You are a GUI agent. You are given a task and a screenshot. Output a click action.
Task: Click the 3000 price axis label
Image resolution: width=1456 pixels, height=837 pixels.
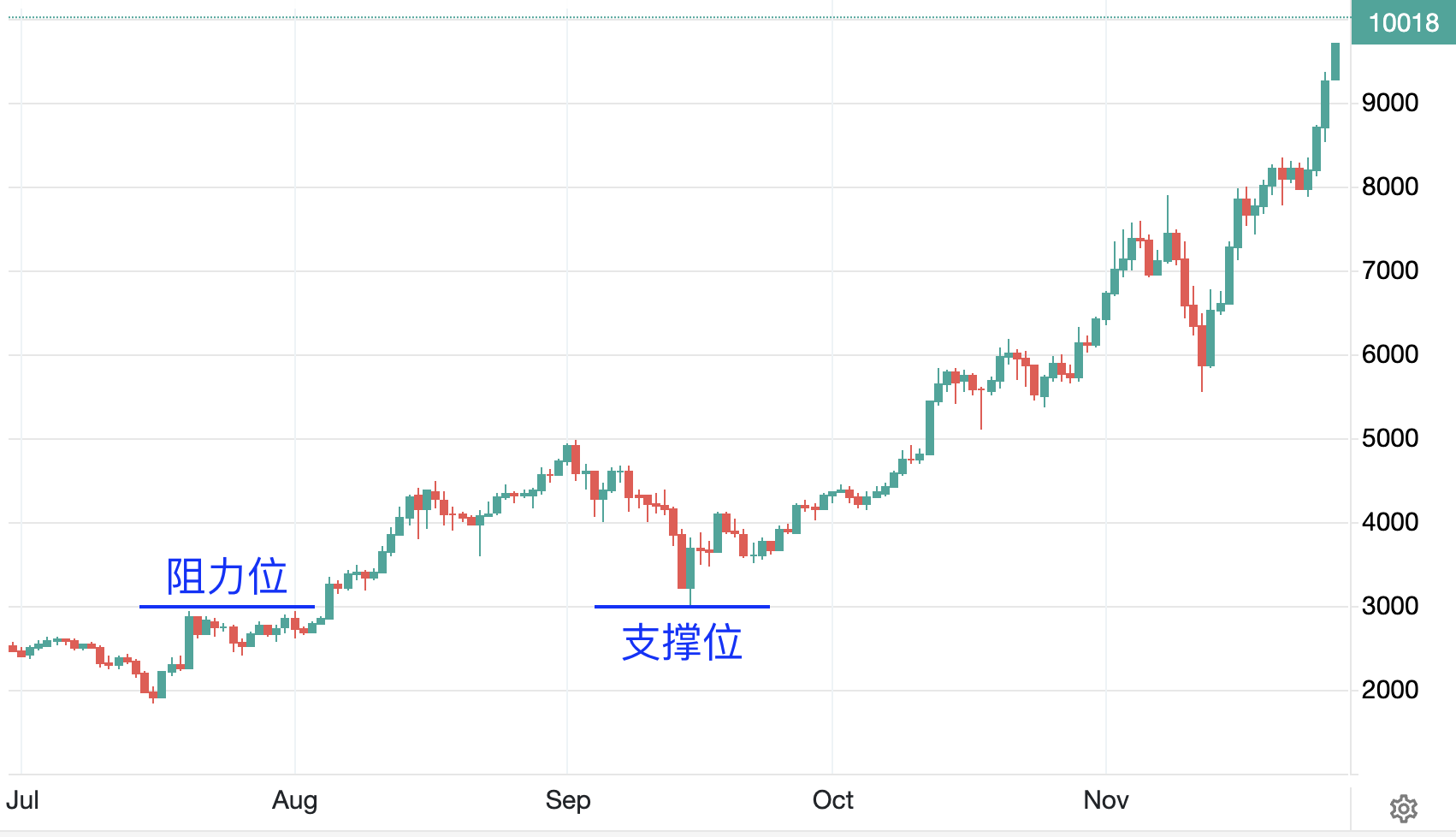pyautogui.click(x=1390, y=606)
